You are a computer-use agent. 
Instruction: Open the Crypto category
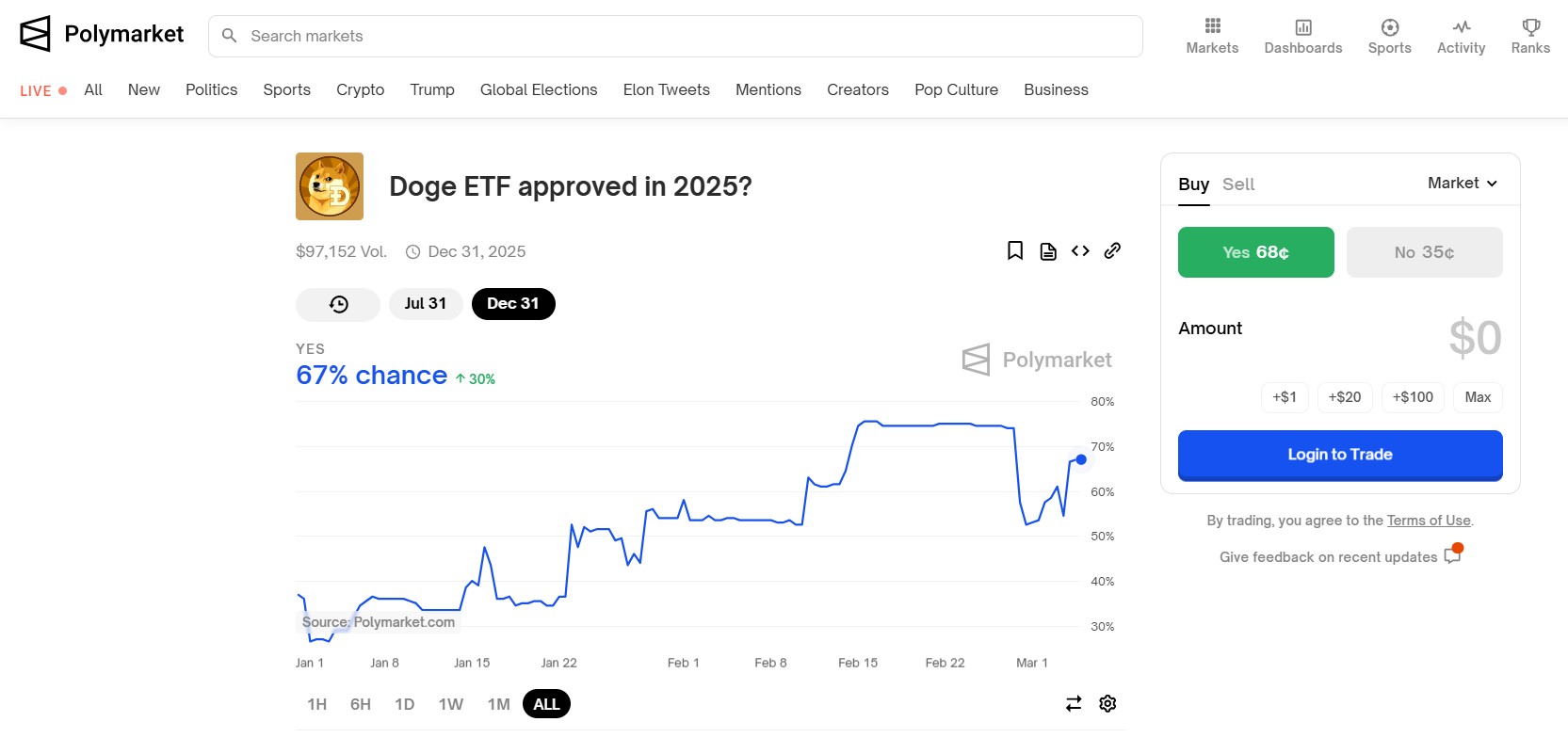click(x=360, y=90)
